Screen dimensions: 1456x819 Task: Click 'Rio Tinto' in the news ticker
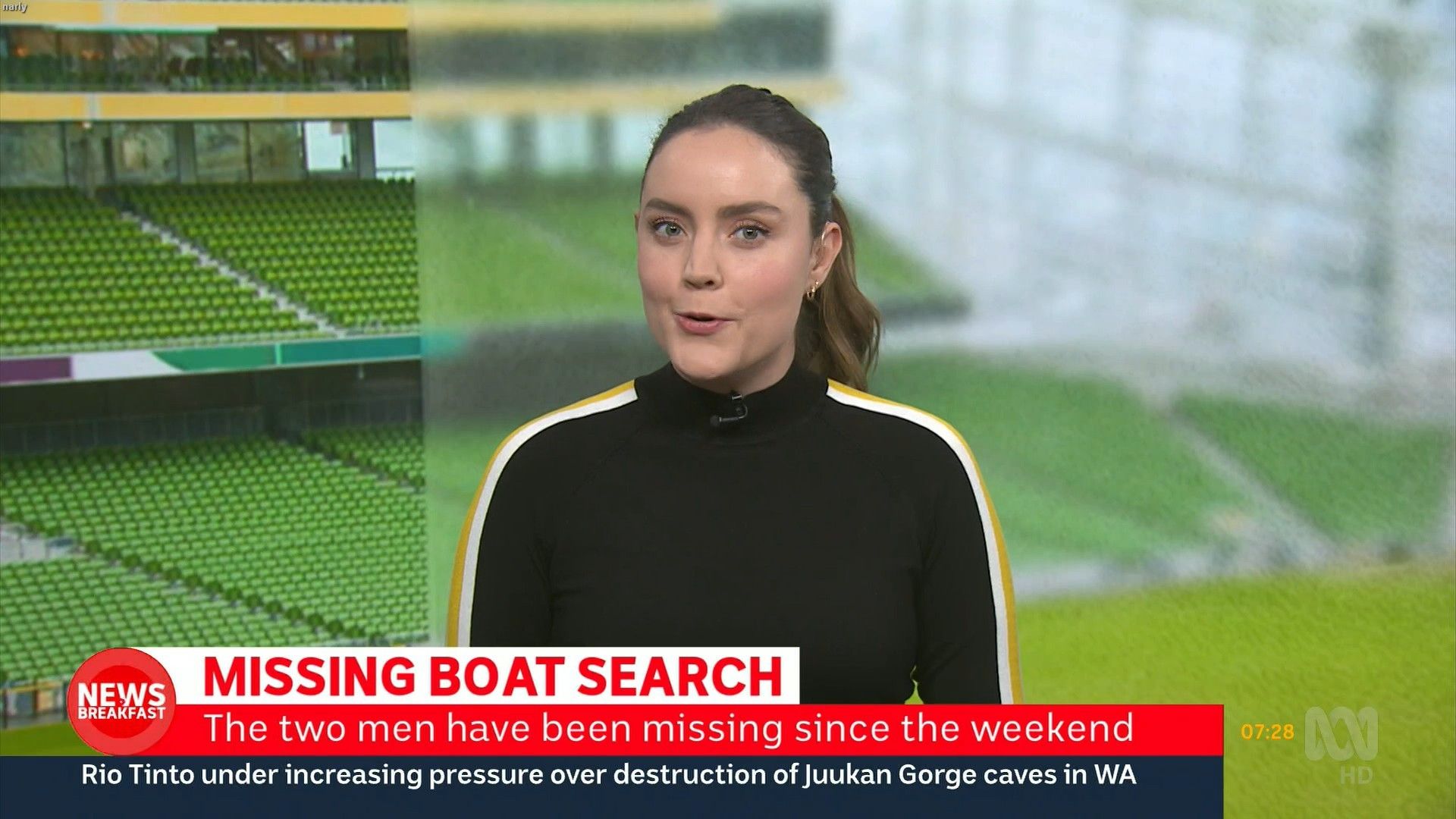click(138, 775)
